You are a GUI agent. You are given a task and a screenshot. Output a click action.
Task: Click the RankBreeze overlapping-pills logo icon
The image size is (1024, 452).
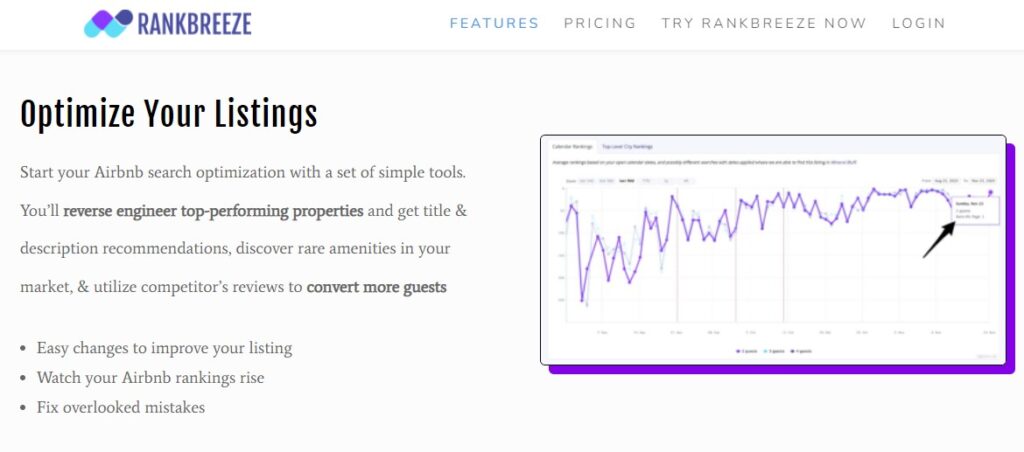(x=108, y=24)
